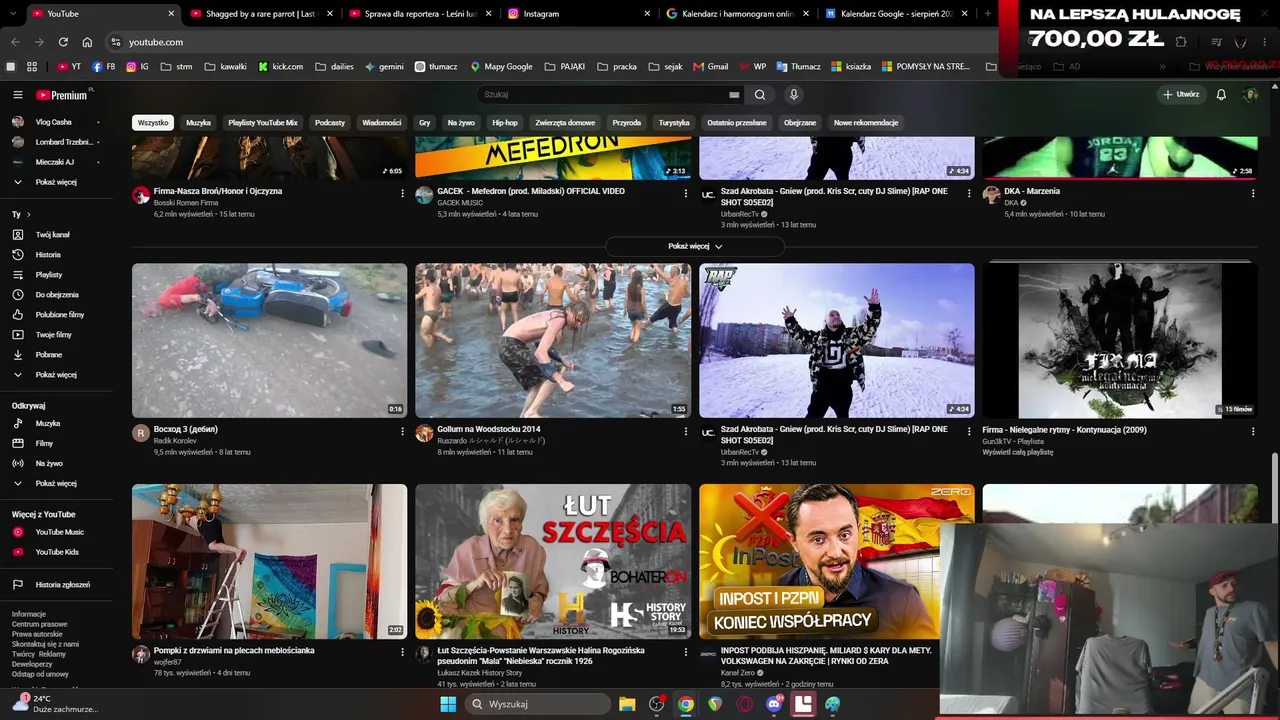Open the kick.com bookmark
This screenshot has width=1280, height=720.
tap(280, 67)
